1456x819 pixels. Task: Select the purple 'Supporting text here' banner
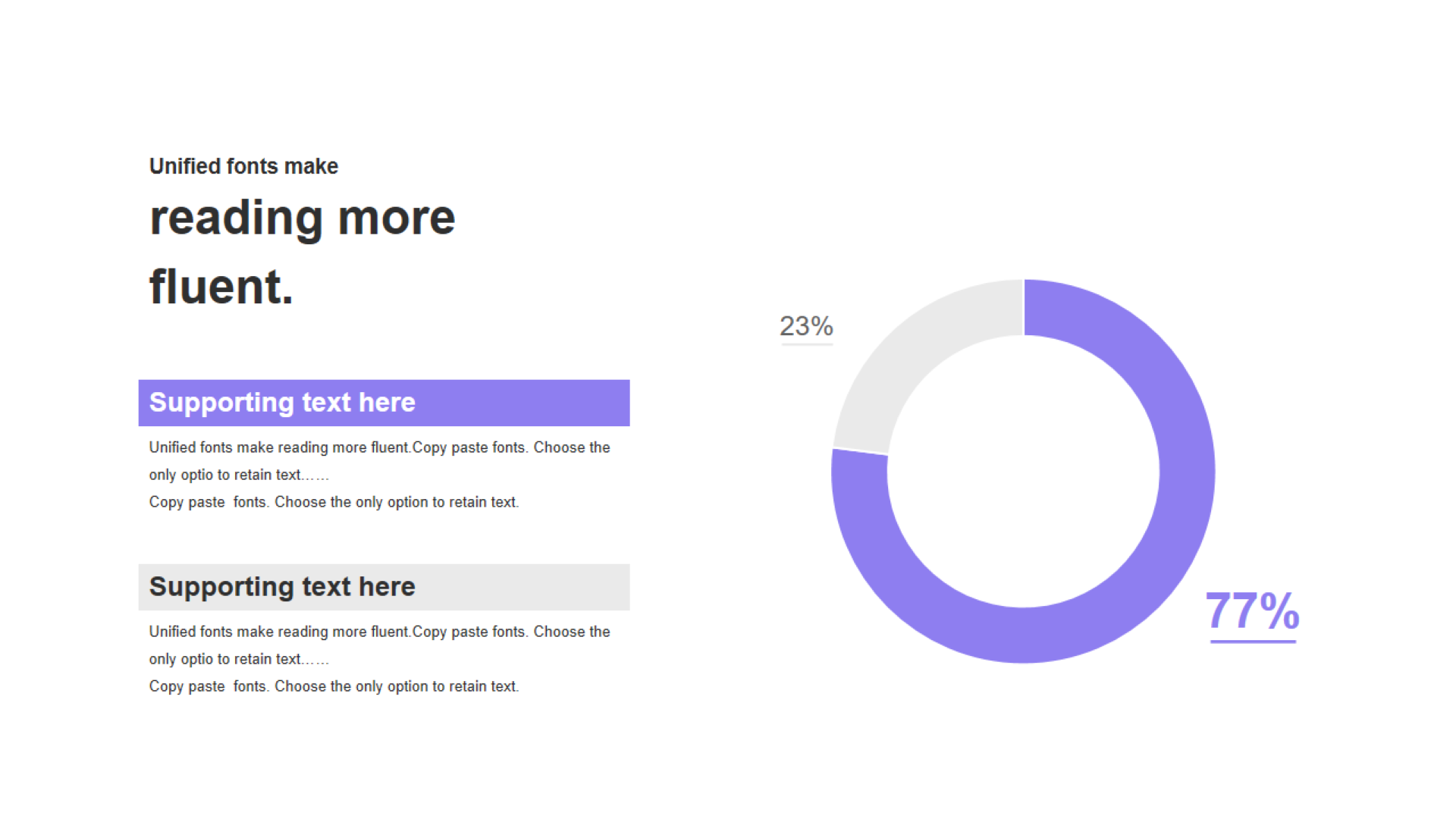click(x=384, y=403)
